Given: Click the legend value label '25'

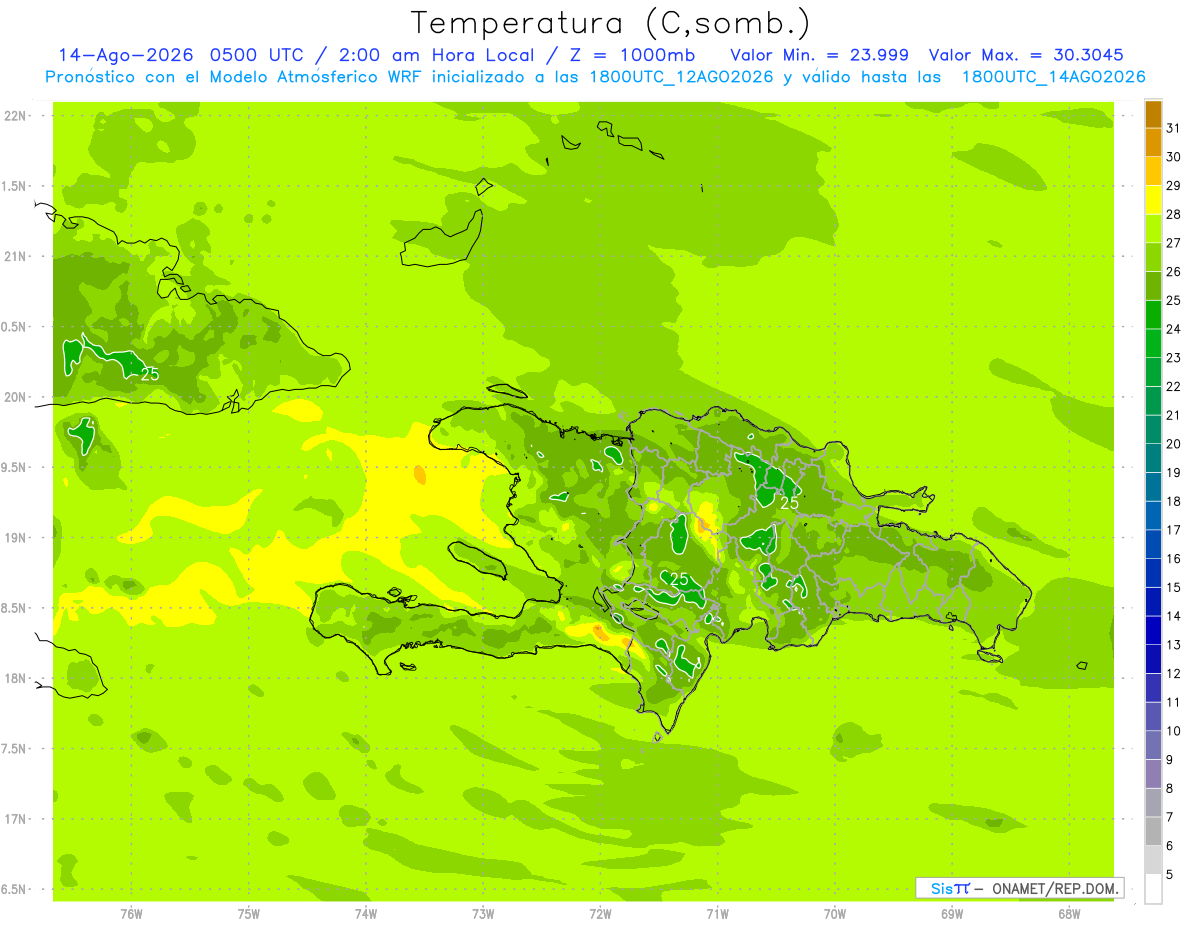Looking at the screenshot, I should point(1173,300).
